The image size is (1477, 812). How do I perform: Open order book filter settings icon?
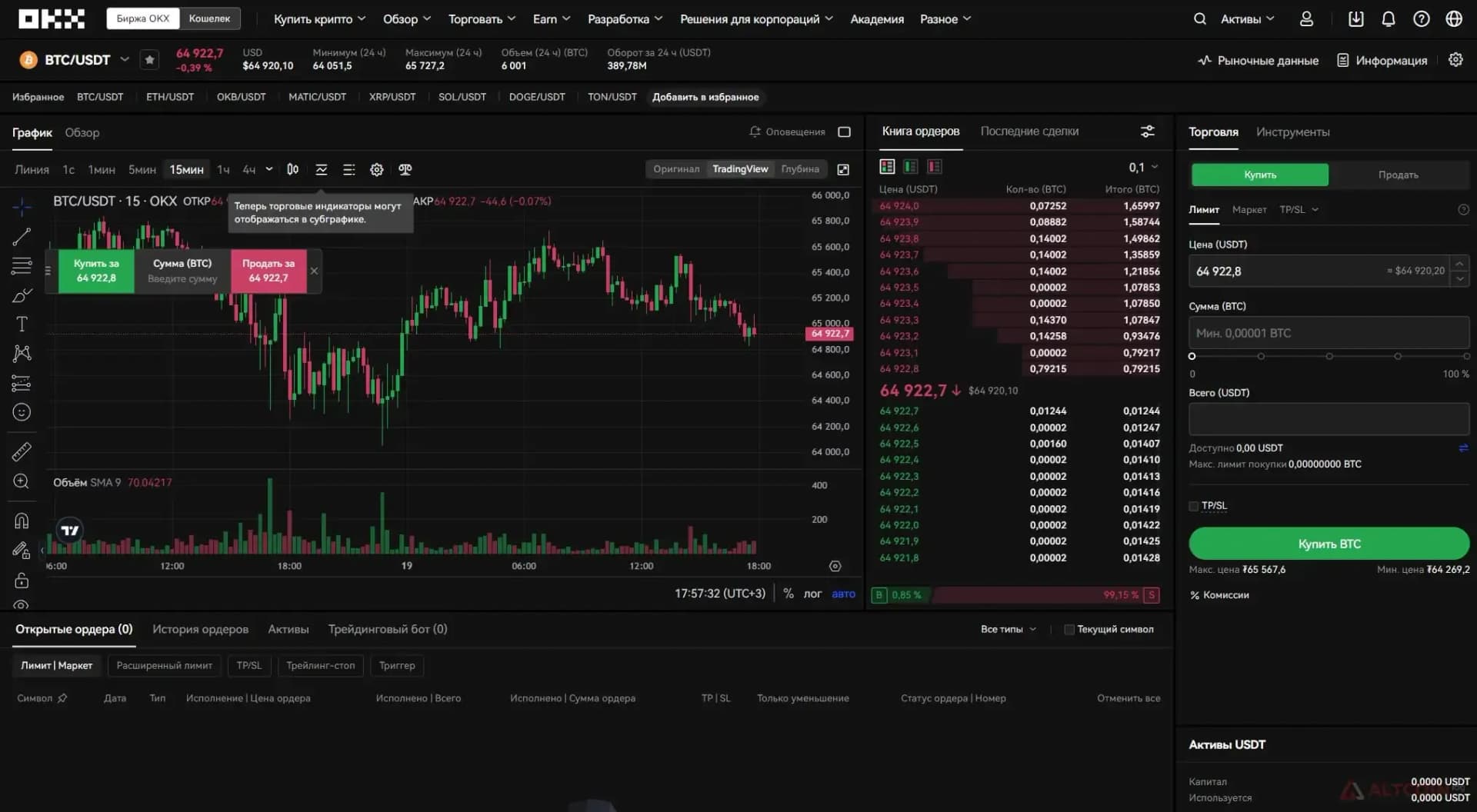click(x=1147, y=131)
